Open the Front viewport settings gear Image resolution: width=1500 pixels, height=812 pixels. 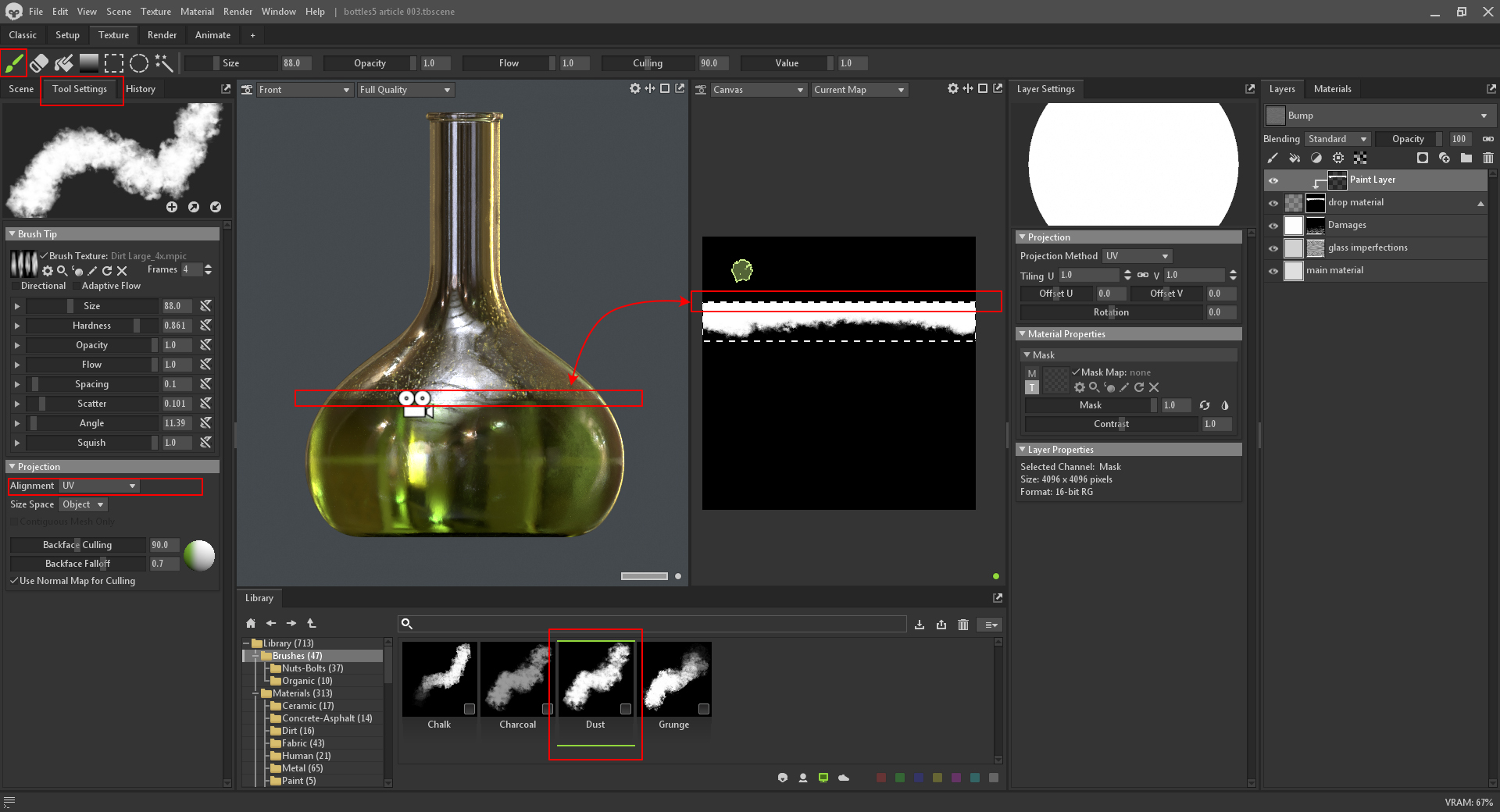click(x=635, y=88)
